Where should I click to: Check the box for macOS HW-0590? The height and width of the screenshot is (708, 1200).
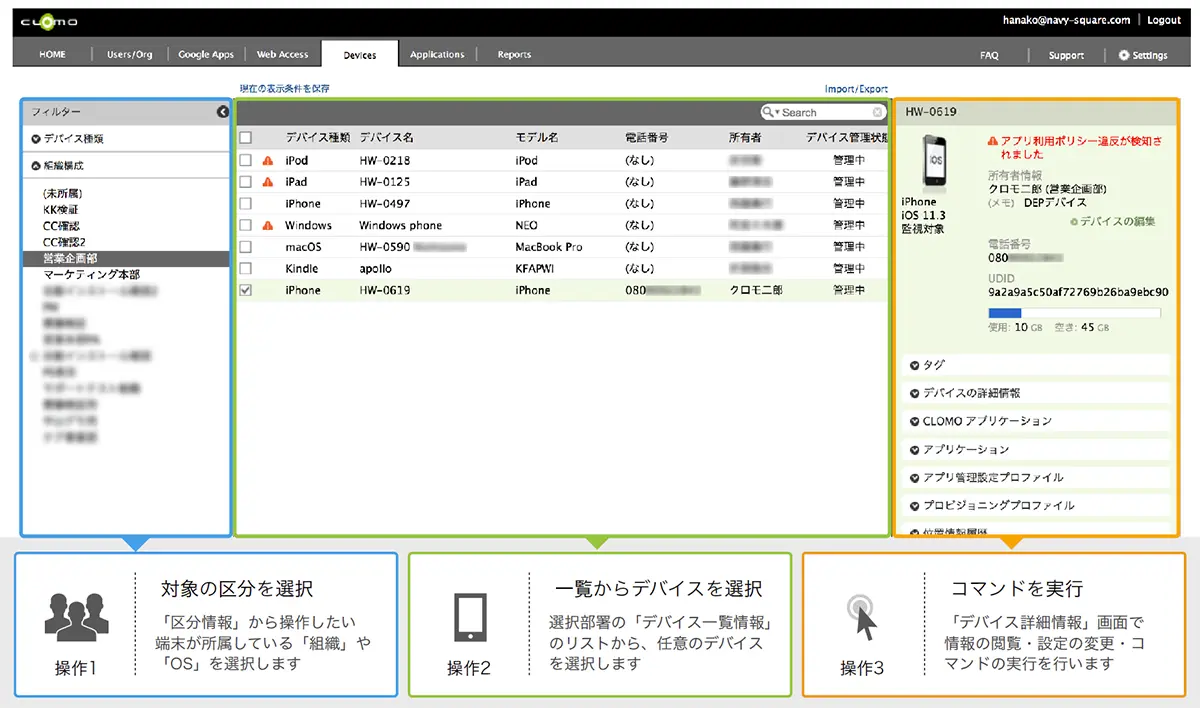(x=246, y=247)
